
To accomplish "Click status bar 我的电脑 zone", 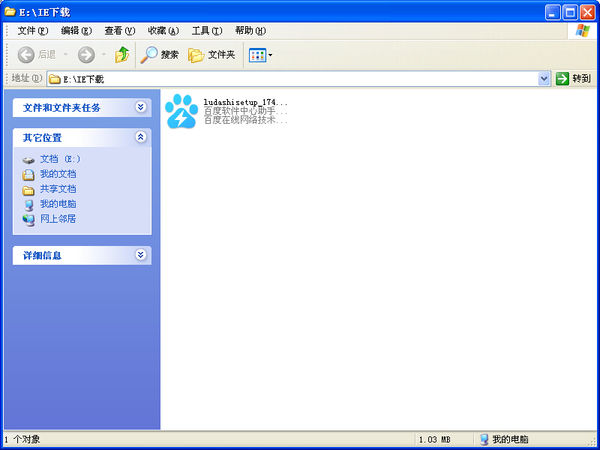I will coord(504,440).
